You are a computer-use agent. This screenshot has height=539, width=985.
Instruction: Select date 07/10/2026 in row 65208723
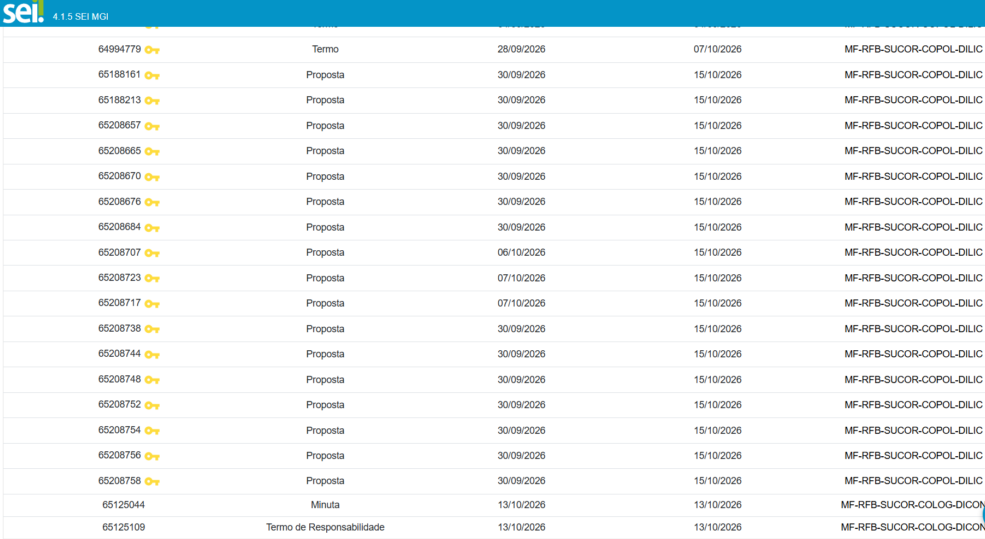pos(521,278)
